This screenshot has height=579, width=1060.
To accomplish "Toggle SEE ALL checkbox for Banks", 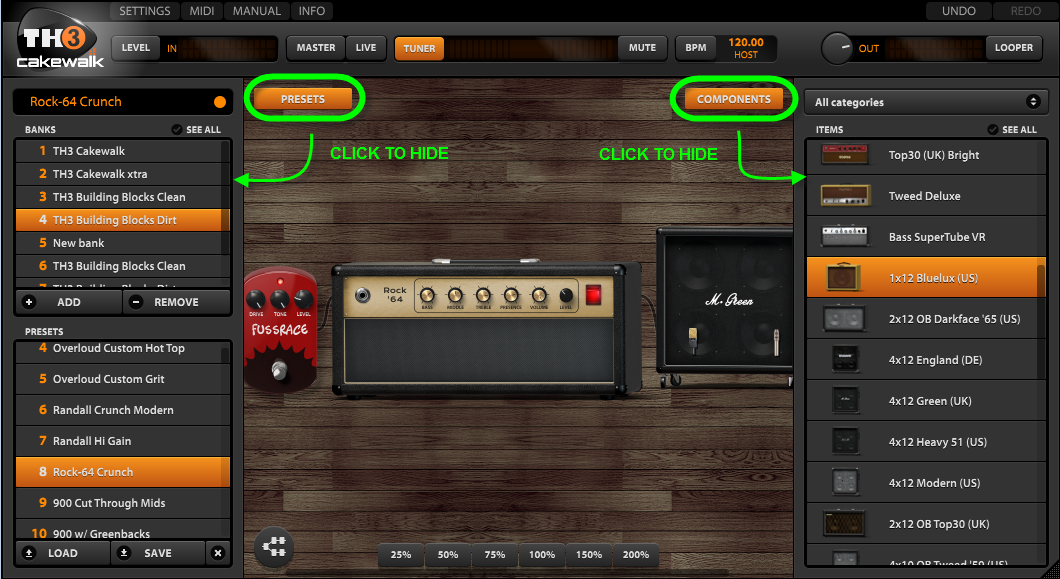I will [x=176, y=129].
